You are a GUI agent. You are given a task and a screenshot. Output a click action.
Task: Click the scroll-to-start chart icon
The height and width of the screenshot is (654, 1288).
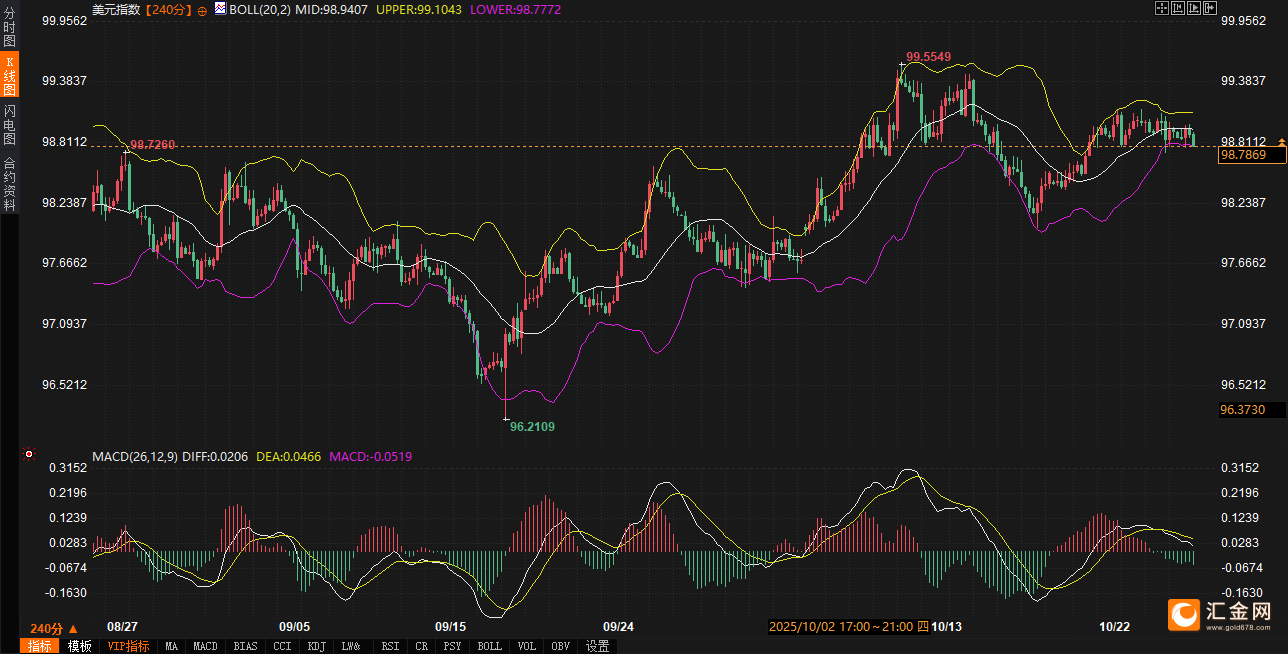1177,8
